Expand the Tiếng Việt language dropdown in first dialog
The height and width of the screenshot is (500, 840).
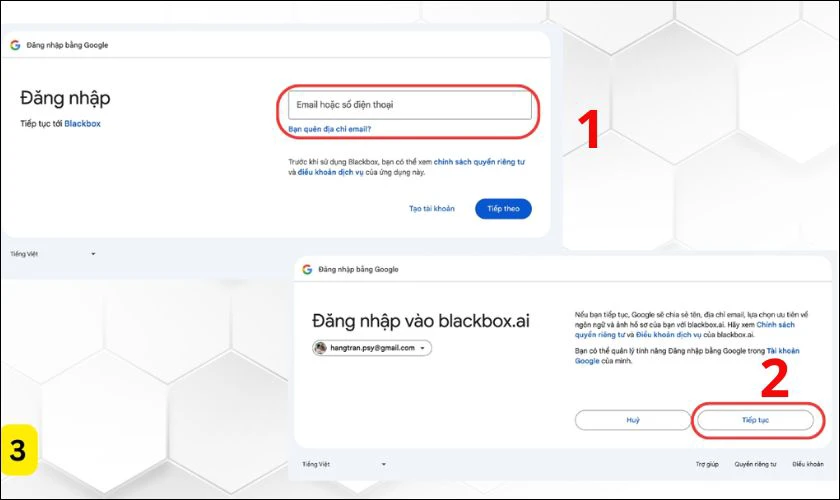tap(52, 254)
